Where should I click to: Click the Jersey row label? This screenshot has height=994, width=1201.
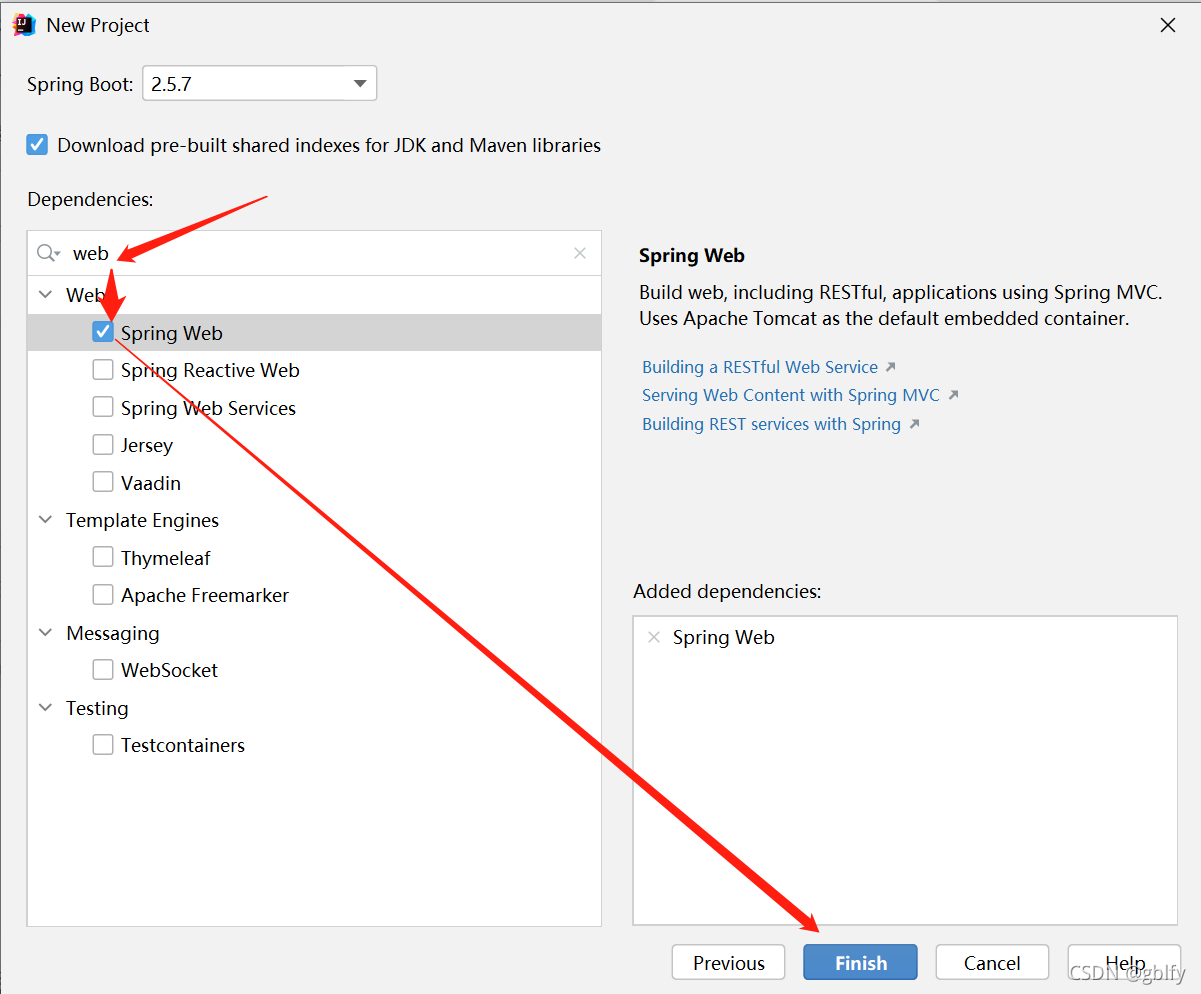coord(147,445)
